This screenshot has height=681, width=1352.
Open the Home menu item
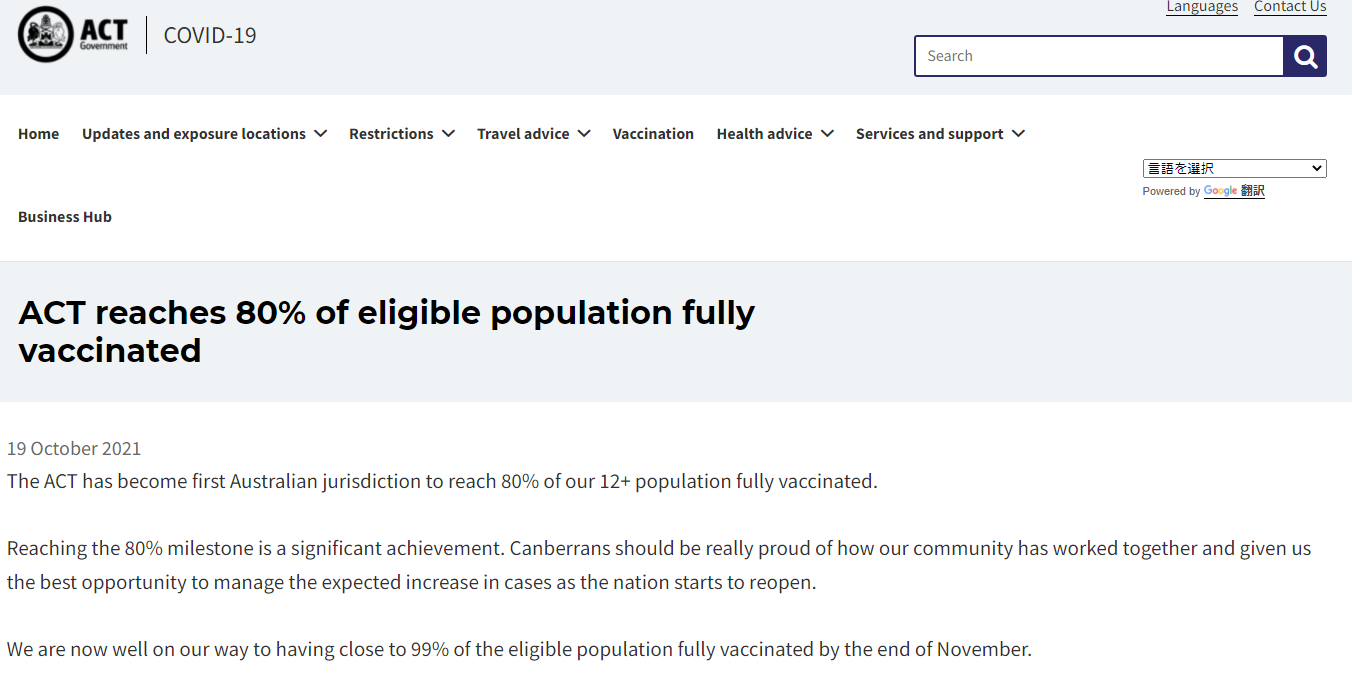38,134
